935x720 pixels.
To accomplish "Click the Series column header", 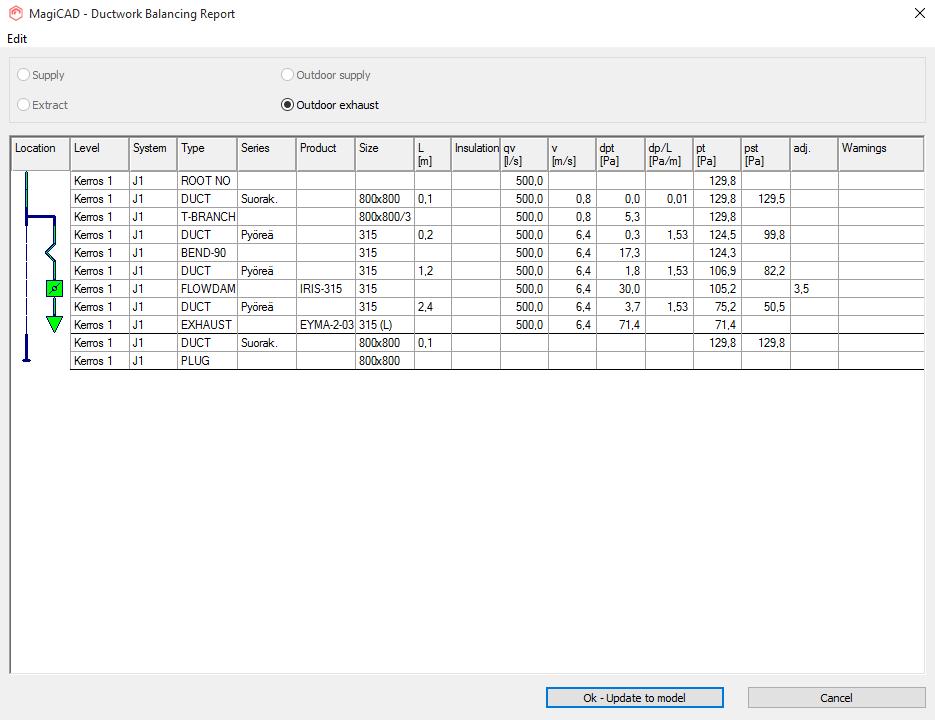I will point(267,154).
